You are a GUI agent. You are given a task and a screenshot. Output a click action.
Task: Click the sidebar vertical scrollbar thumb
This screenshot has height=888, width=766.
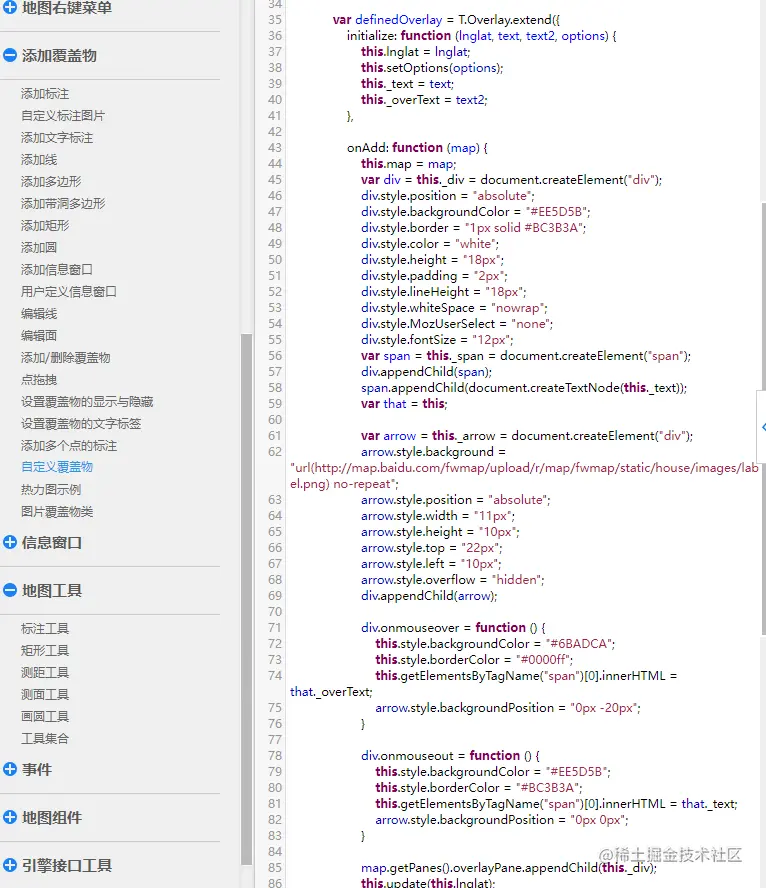[x=246, y=599]
